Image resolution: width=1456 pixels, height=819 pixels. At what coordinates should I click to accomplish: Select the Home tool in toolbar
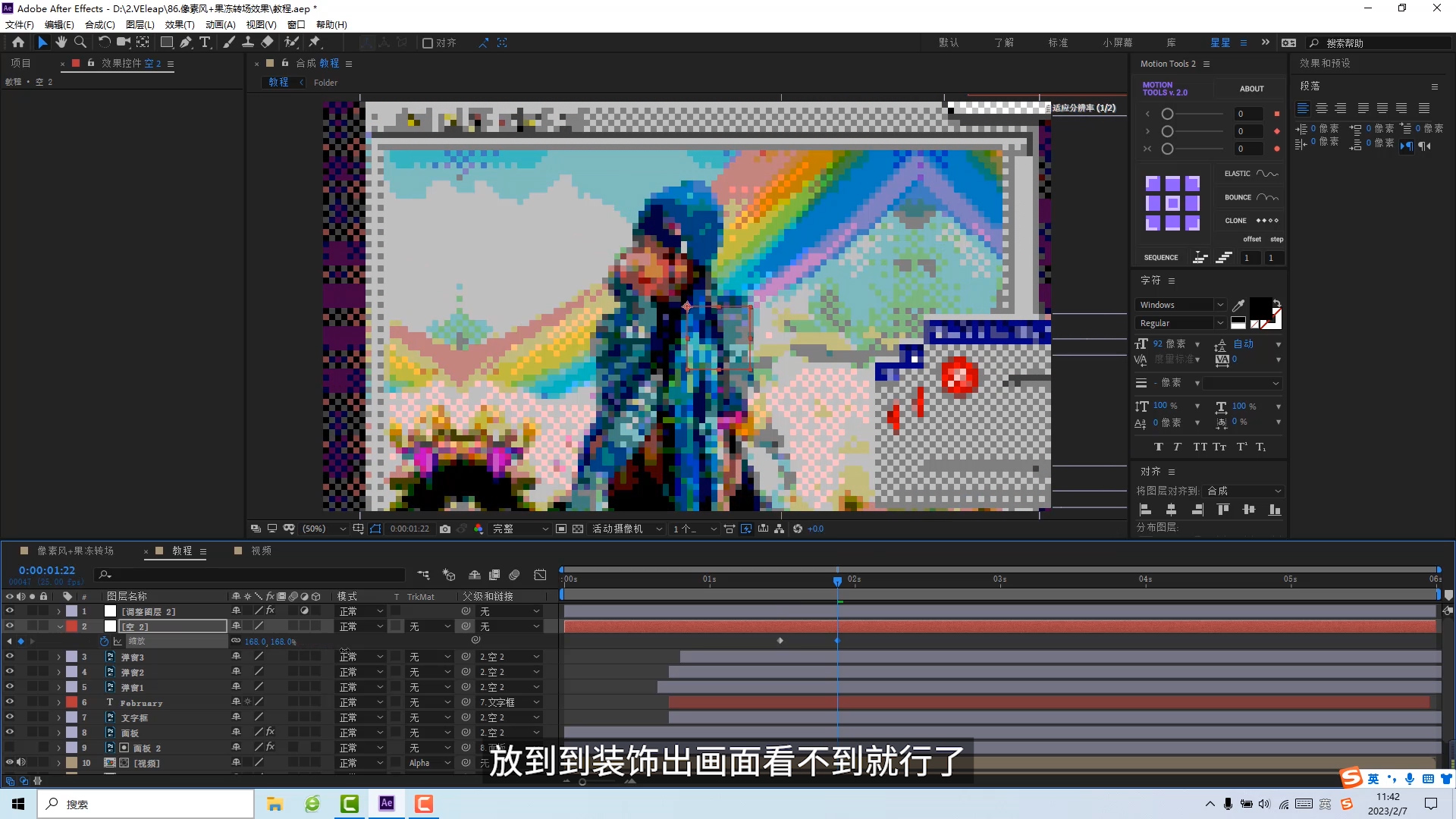18,42
